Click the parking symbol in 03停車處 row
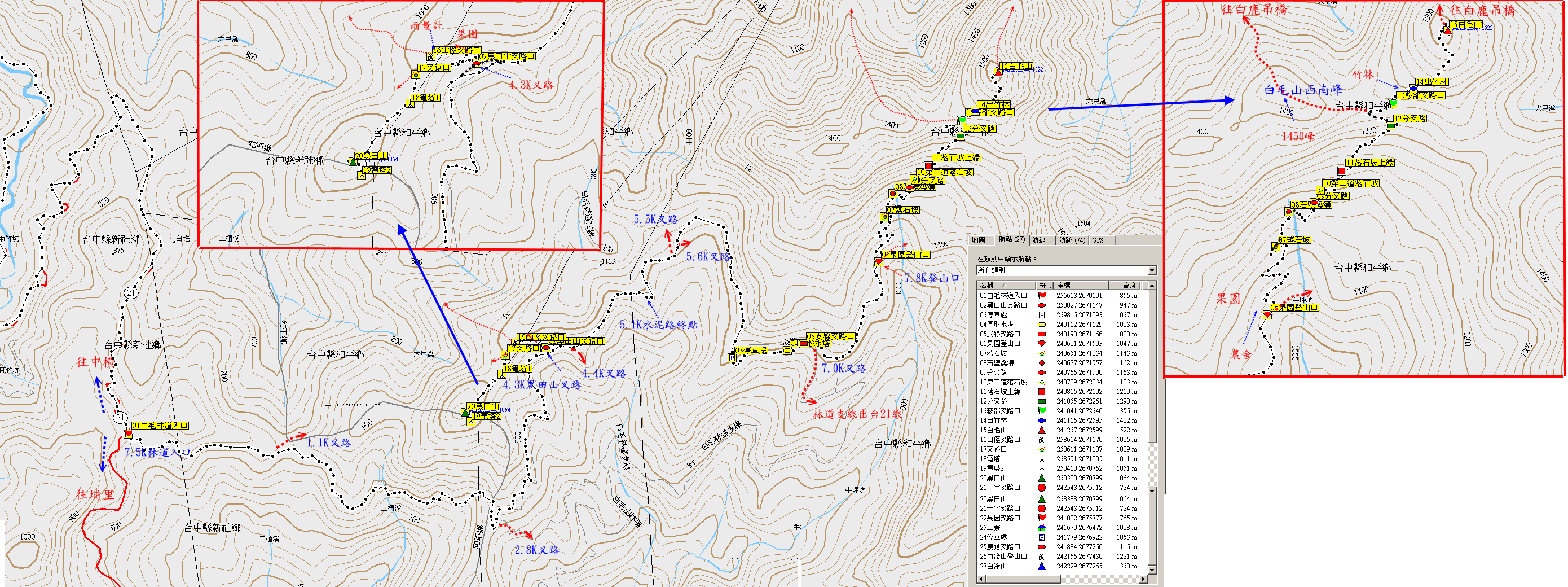 pos(1041,315)
